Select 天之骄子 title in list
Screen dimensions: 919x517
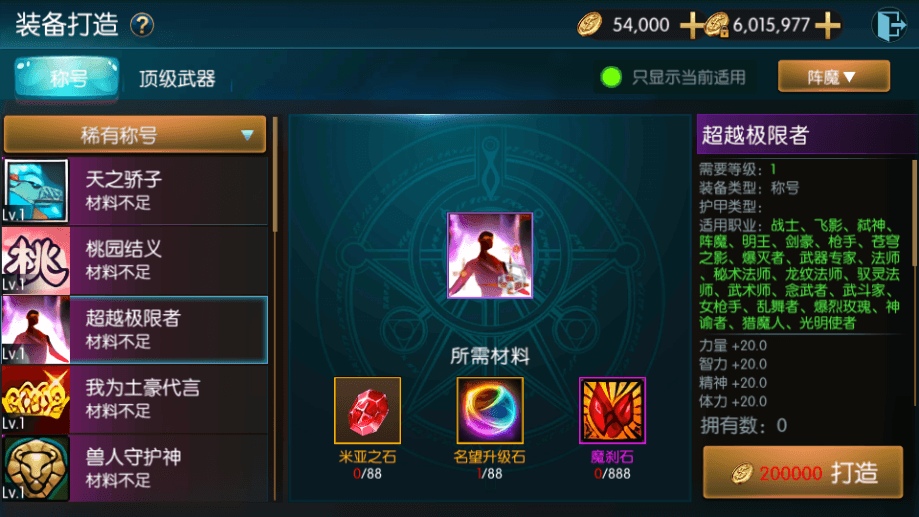[135, 191]
